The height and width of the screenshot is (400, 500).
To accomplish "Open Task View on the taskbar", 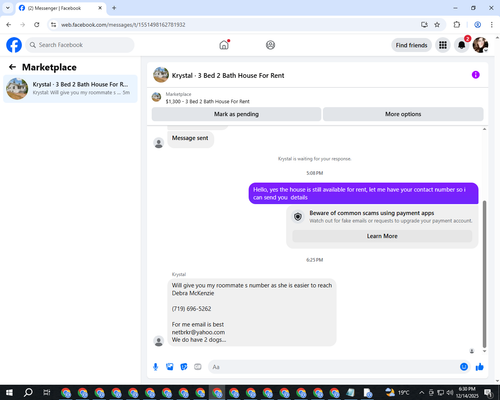I will 47,392.
